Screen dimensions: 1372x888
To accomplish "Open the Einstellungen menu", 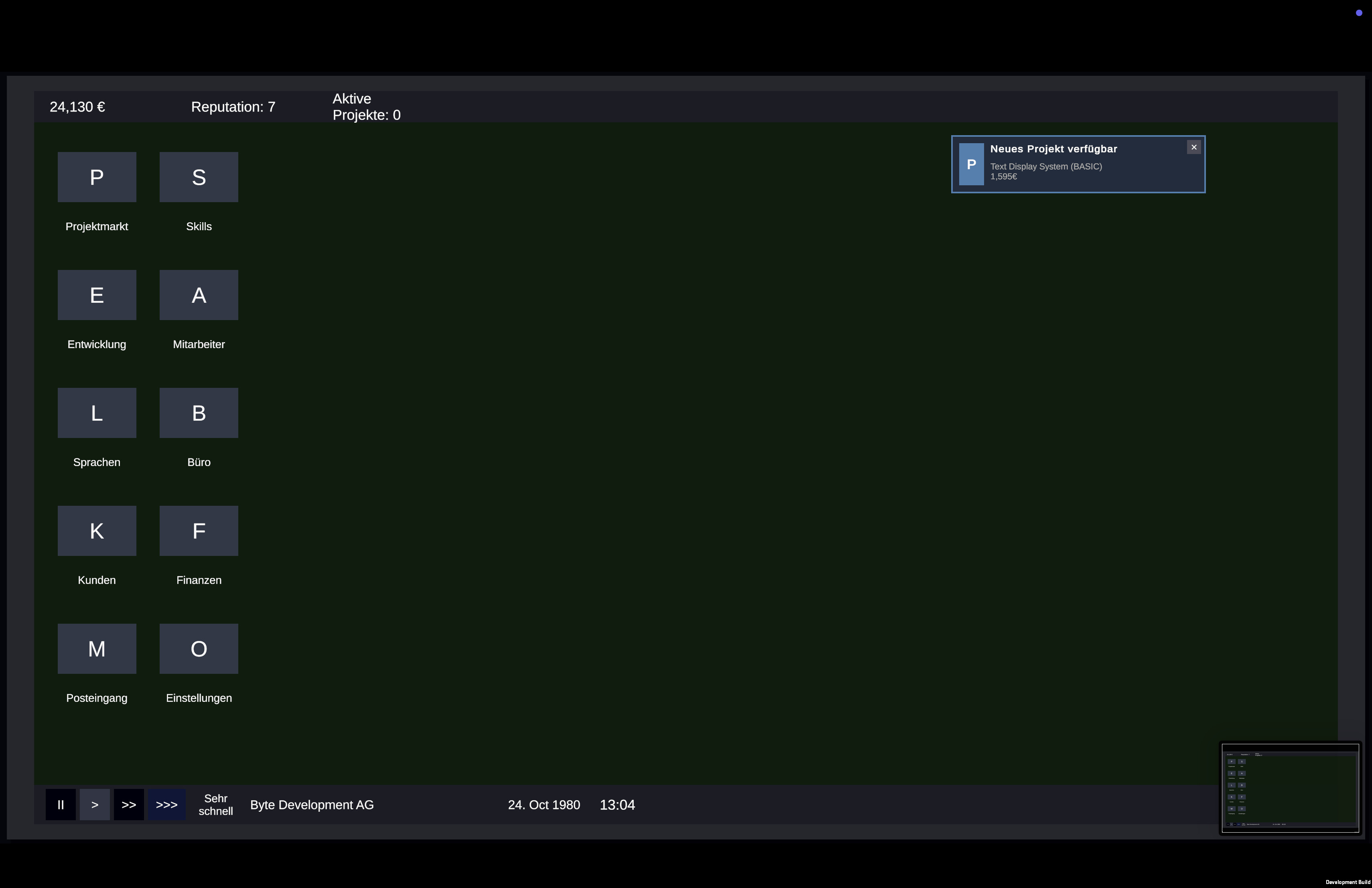I will (x=198, y=648).
